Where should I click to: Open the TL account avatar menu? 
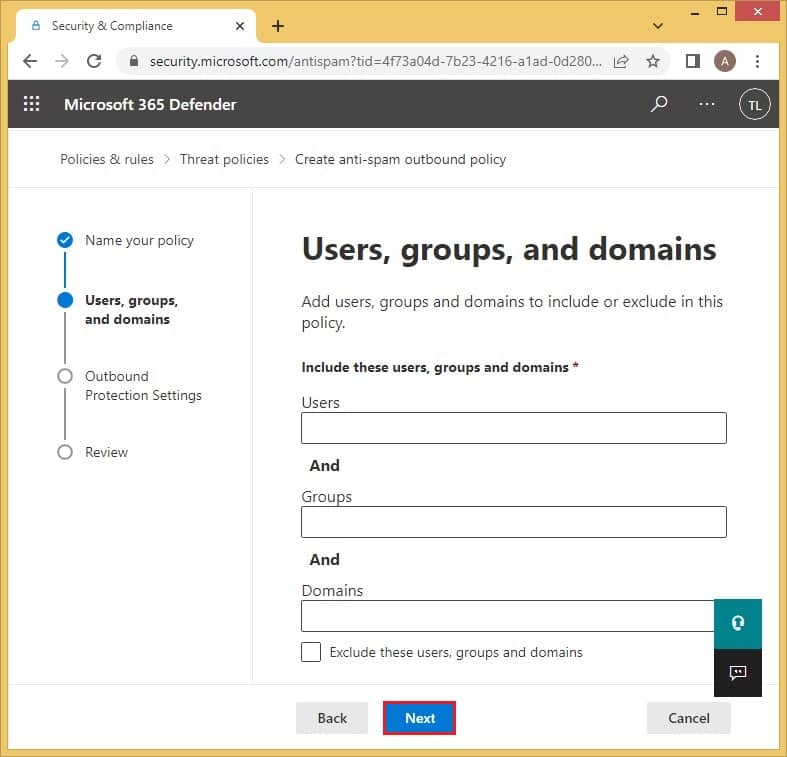(754, 104)
